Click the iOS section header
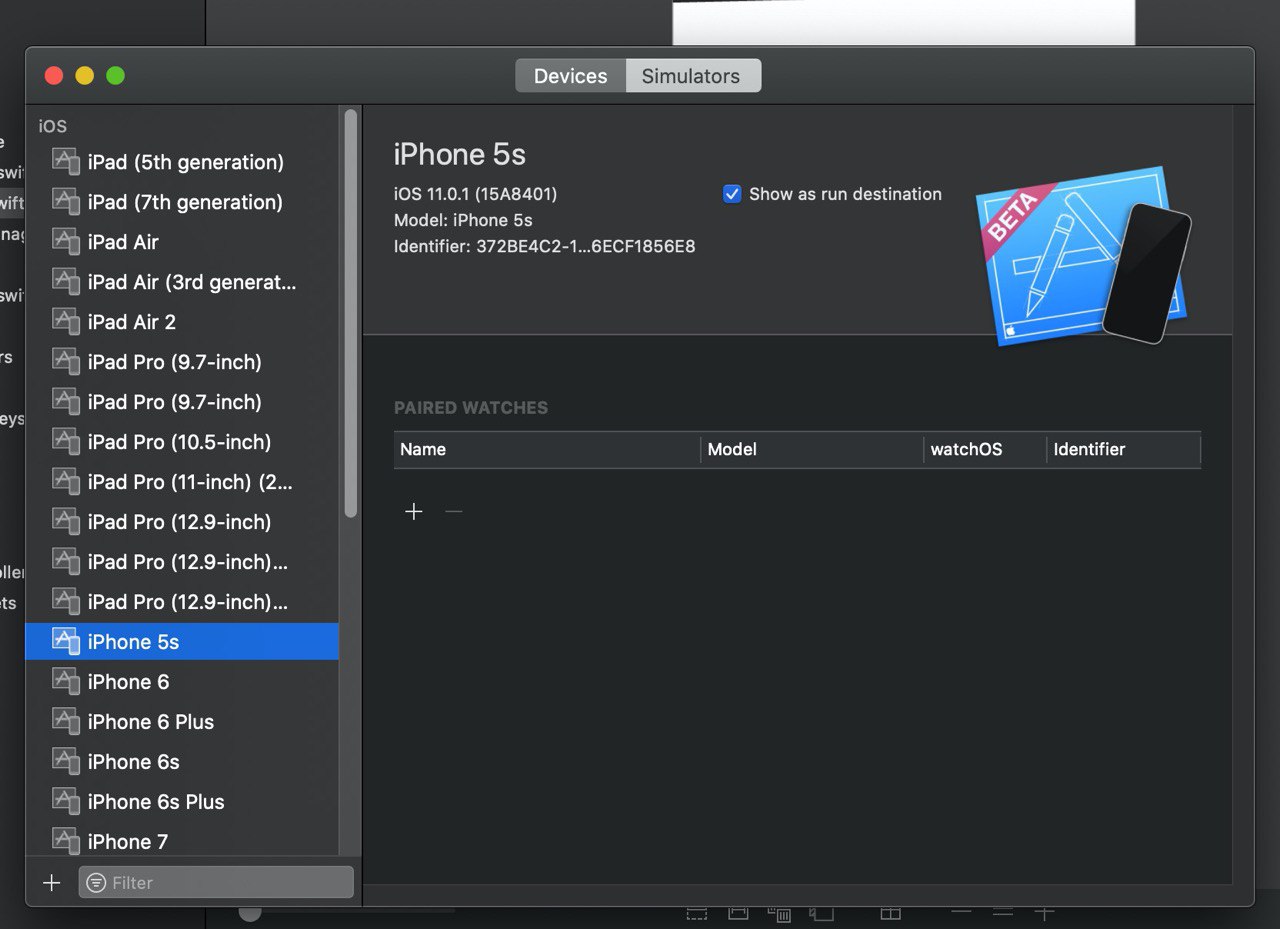The height and width of the screenshot is (929, 1280). point(53,126)
